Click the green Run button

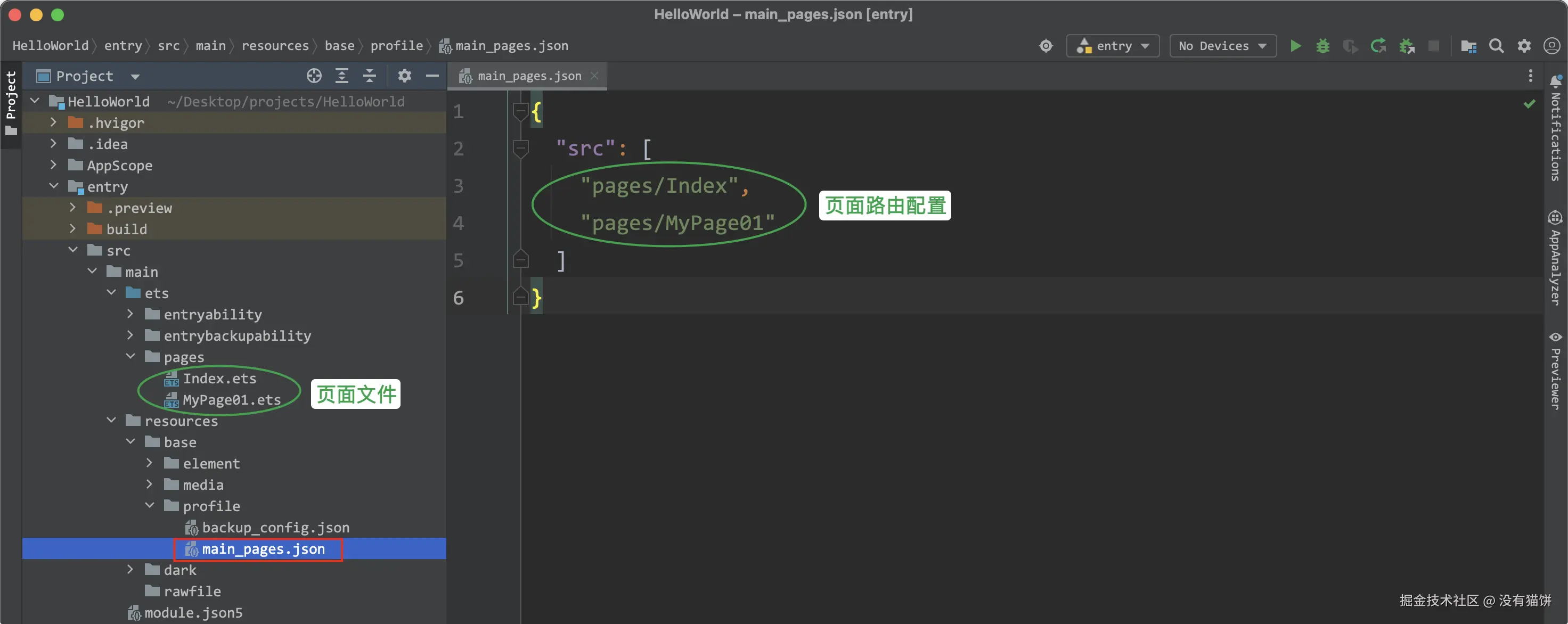coord(1295,46)
